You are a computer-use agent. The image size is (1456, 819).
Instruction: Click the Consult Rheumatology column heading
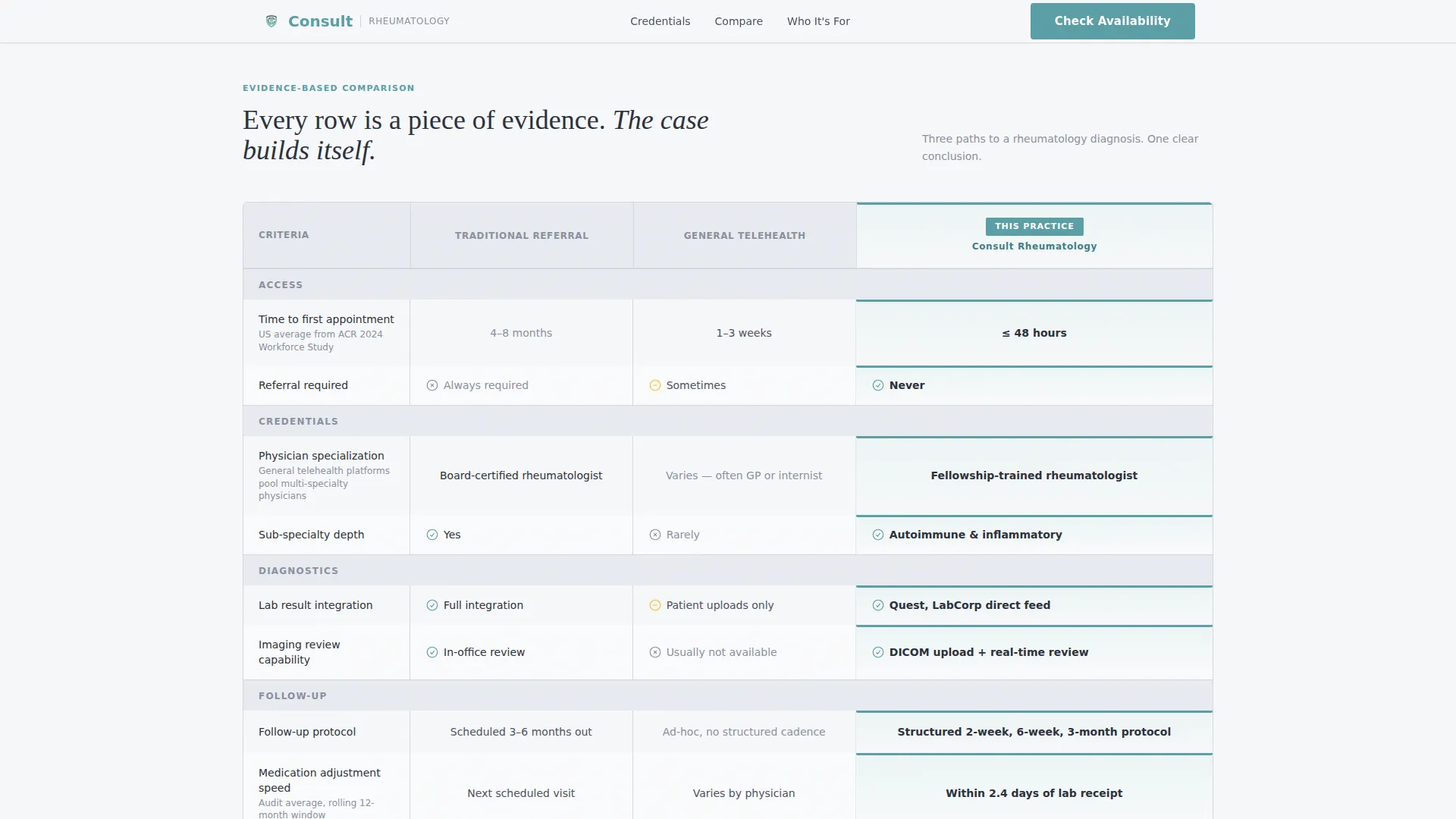[1034, 246]
